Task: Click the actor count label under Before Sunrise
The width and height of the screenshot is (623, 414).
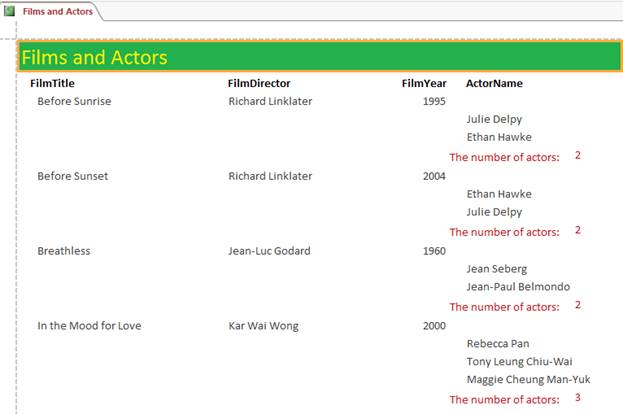Action: [x=504, y=157]
